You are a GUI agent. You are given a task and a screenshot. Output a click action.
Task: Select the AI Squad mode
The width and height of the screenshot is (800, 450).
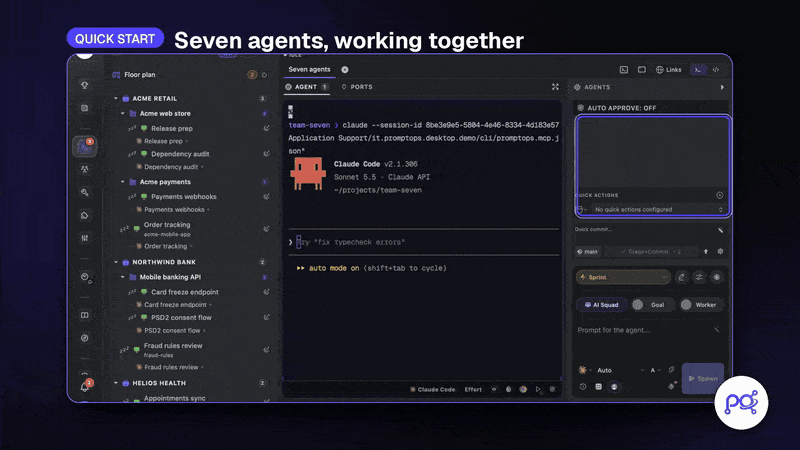[601, 305]
